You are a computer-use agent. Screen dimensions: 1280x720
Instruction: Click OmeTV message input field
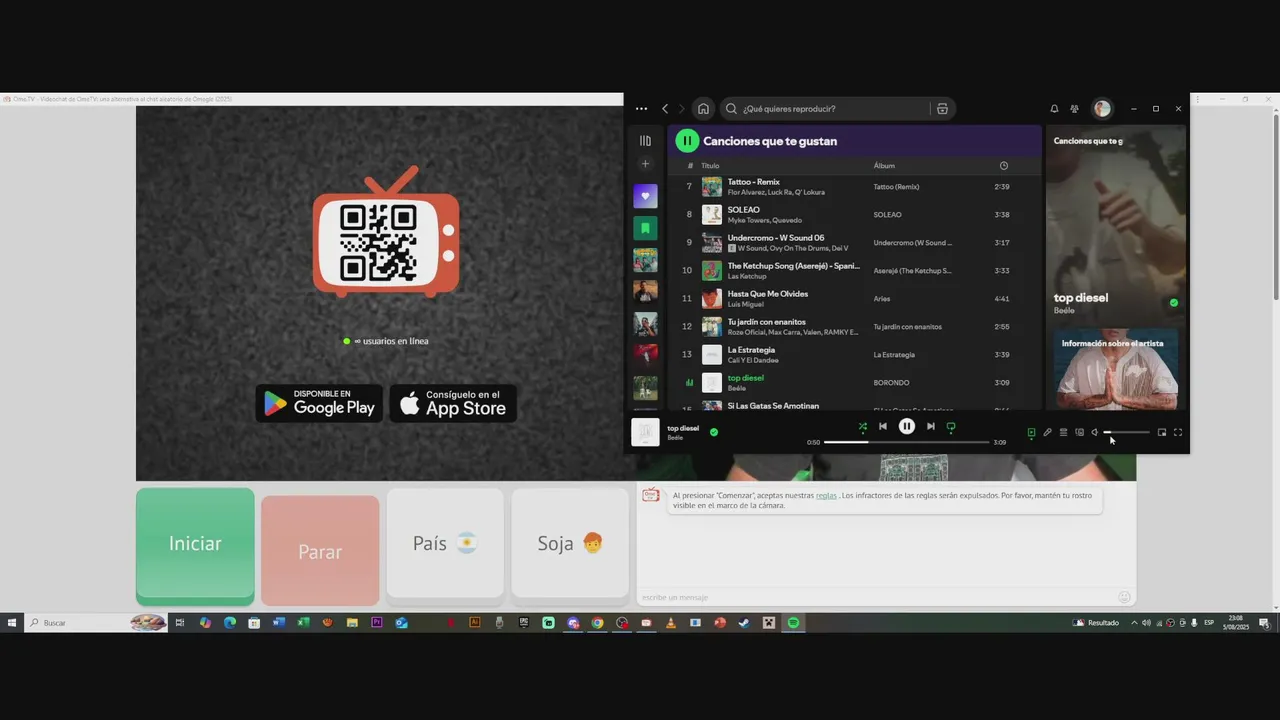[x=877, y=597]
